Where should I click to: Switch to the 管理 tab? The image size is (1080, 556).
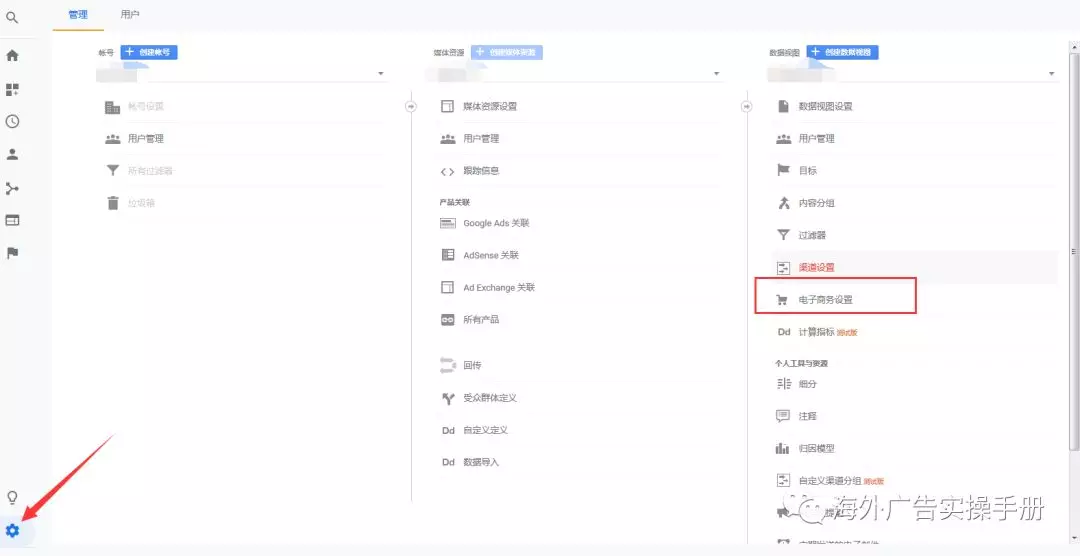pos(78,15)
